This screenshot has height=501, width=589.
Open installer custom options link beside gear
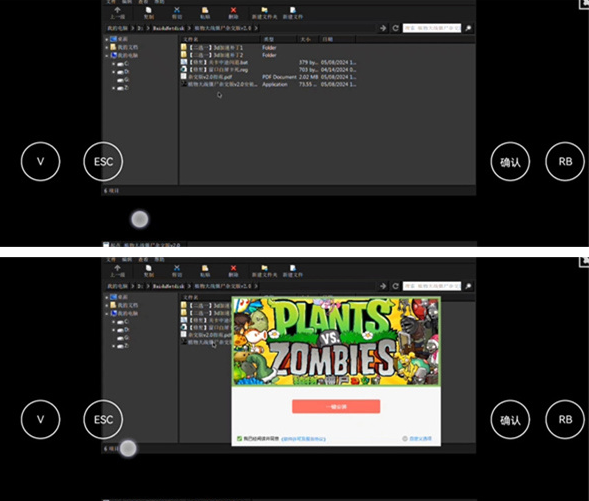tap(420, 439)
